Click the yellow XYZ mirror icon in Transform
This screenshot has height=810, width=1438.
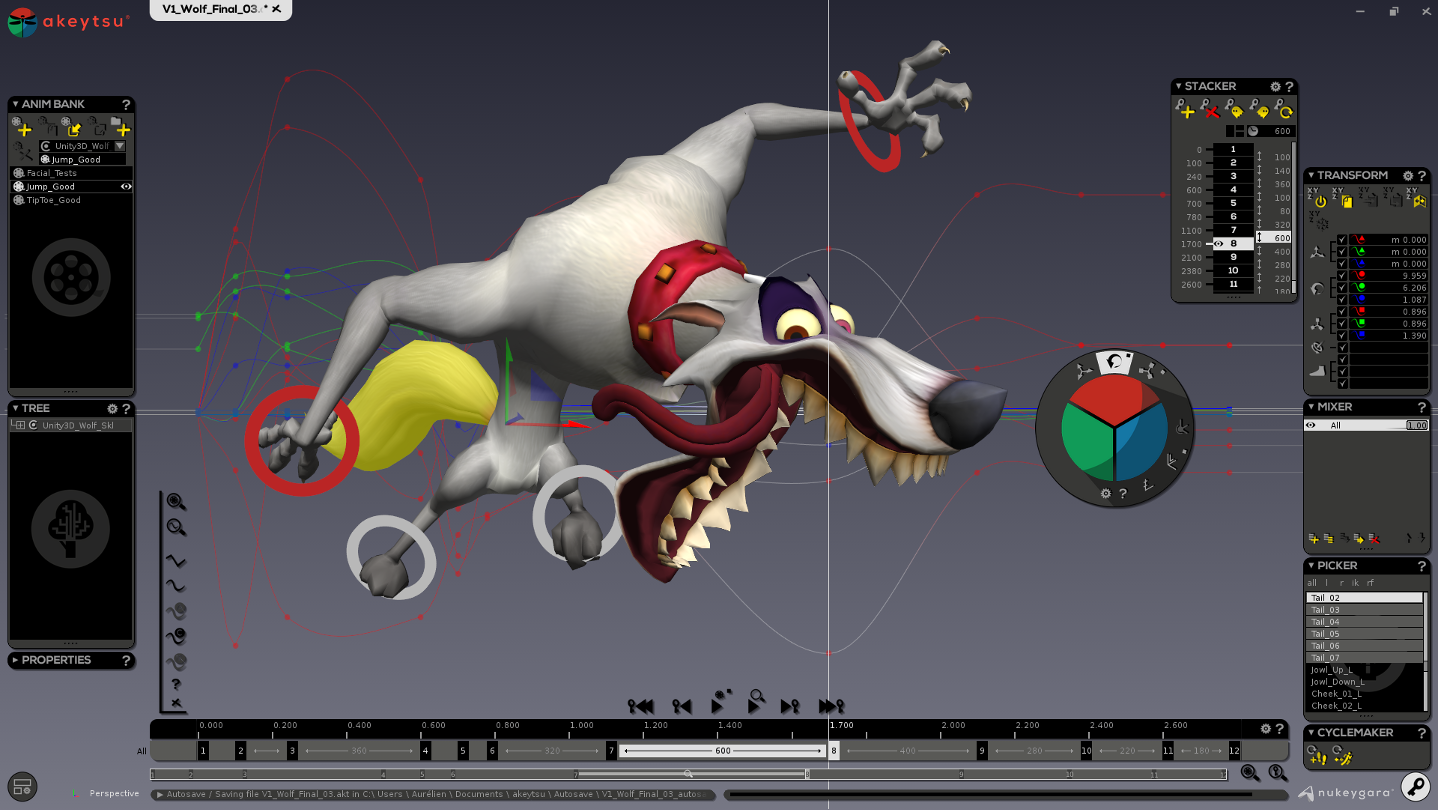pyautogui.click(x=1417, y=198)
